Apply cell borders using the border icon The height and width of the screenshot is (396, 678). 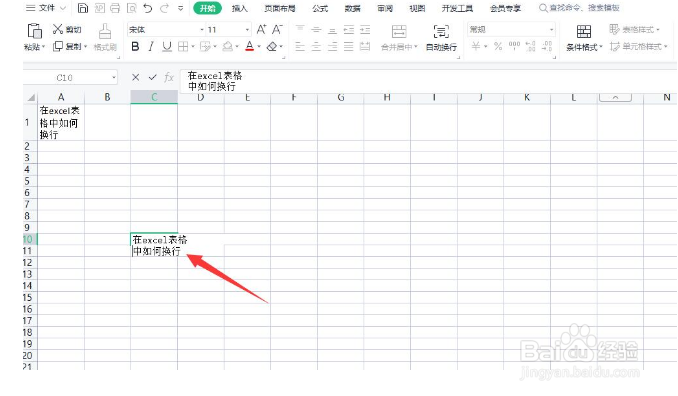(183, 46)
